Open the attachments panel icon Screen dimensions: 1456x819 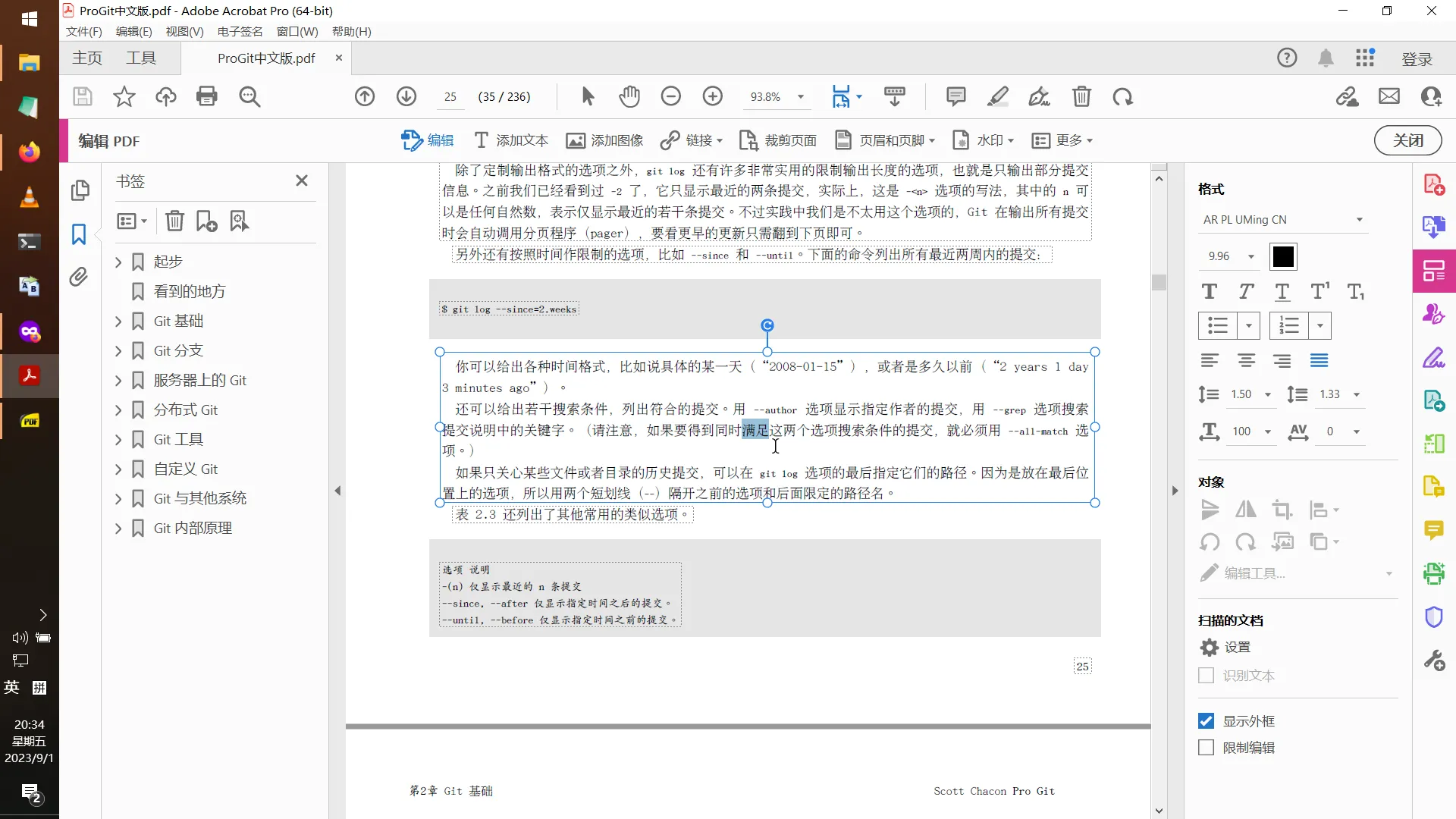pos(79,277)
